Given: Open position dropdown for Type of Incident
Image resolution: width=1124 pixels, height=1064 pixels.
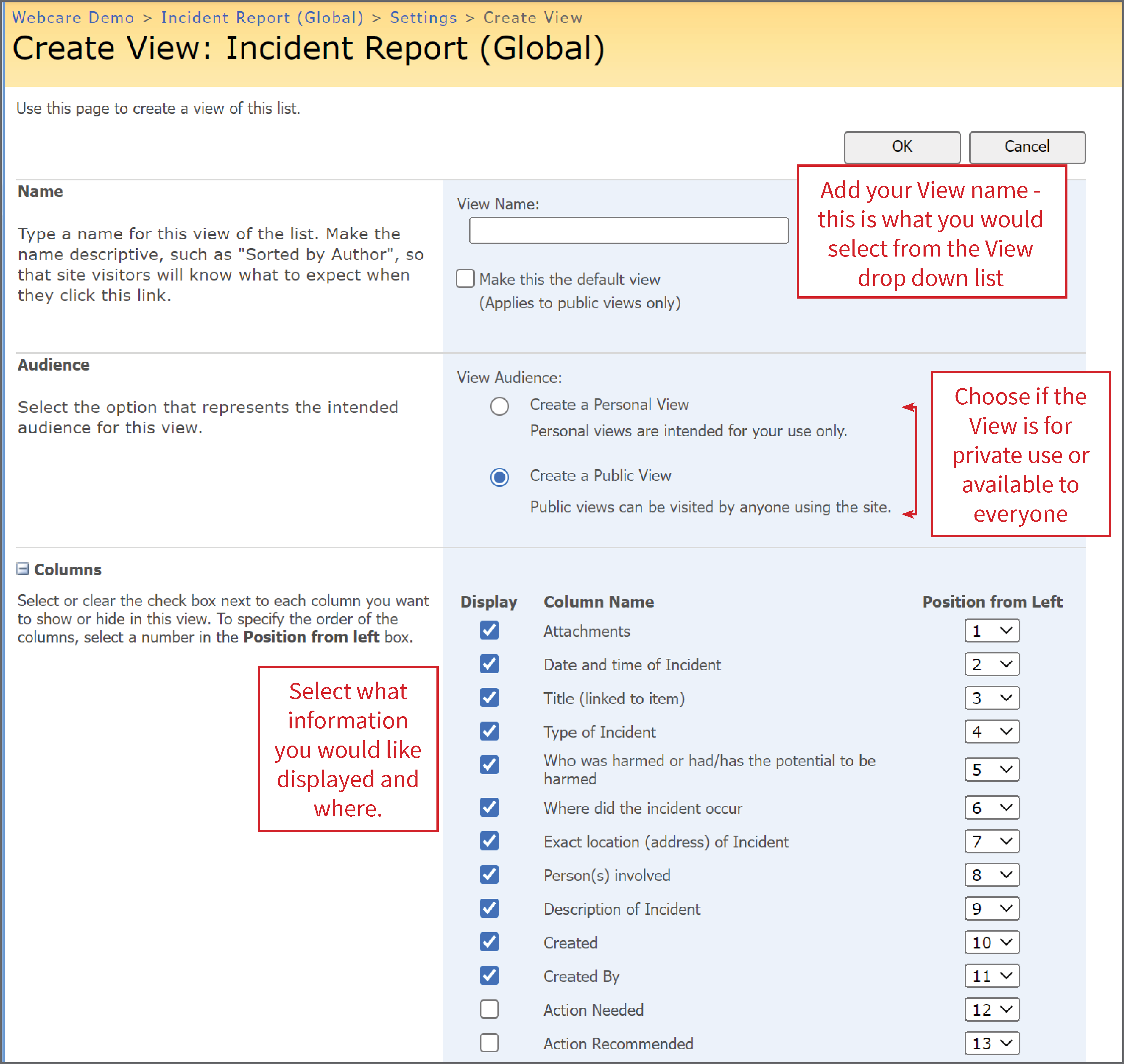Looking at the screenshot, I should [992, 732].
